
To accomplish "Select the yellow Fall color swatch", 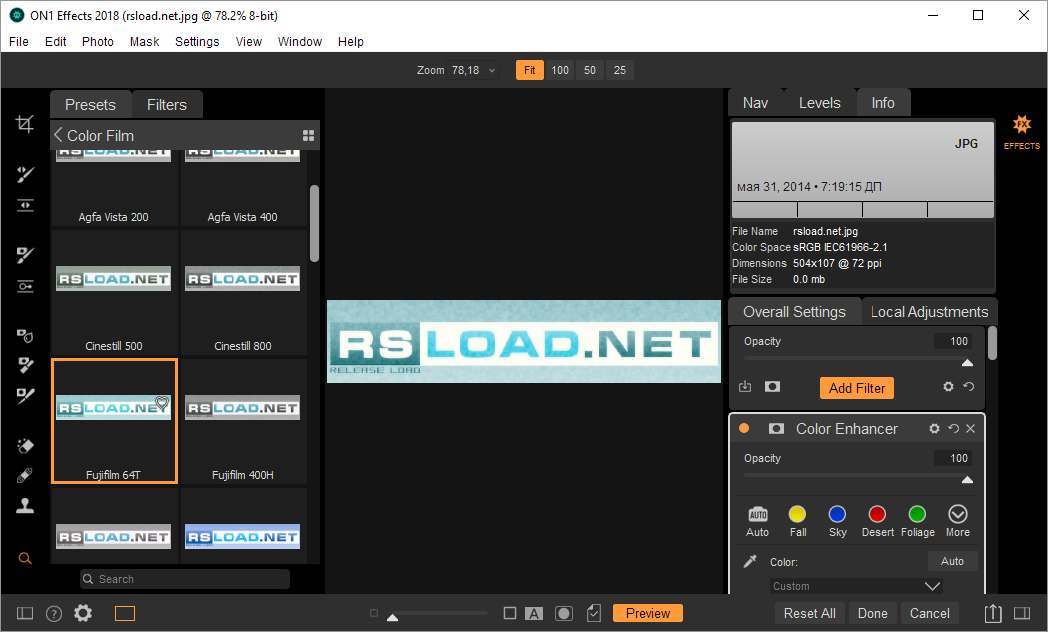I will (x=797, y=514).
